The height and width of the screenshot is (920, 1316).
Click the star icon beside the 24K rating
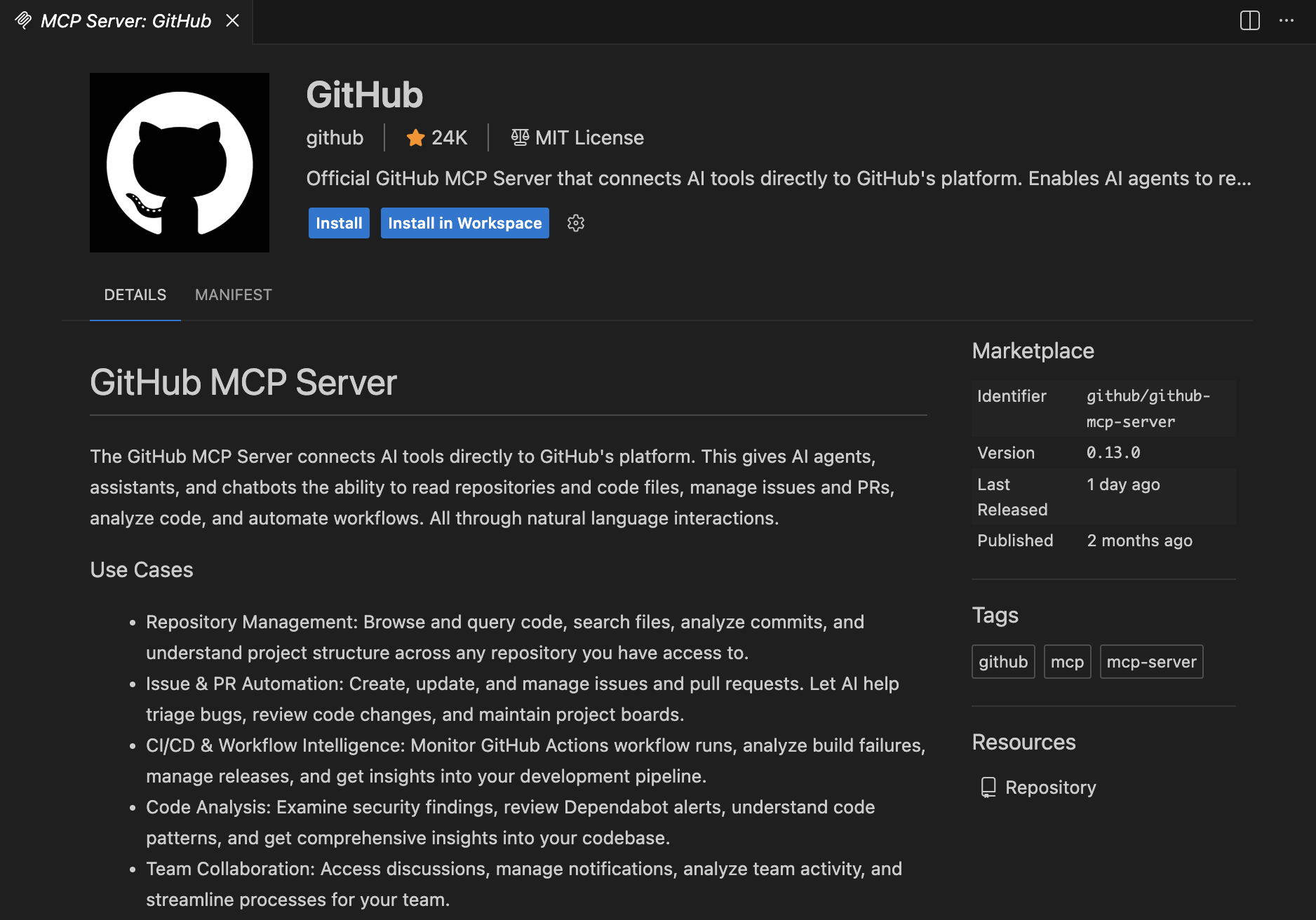coord(415,137)
